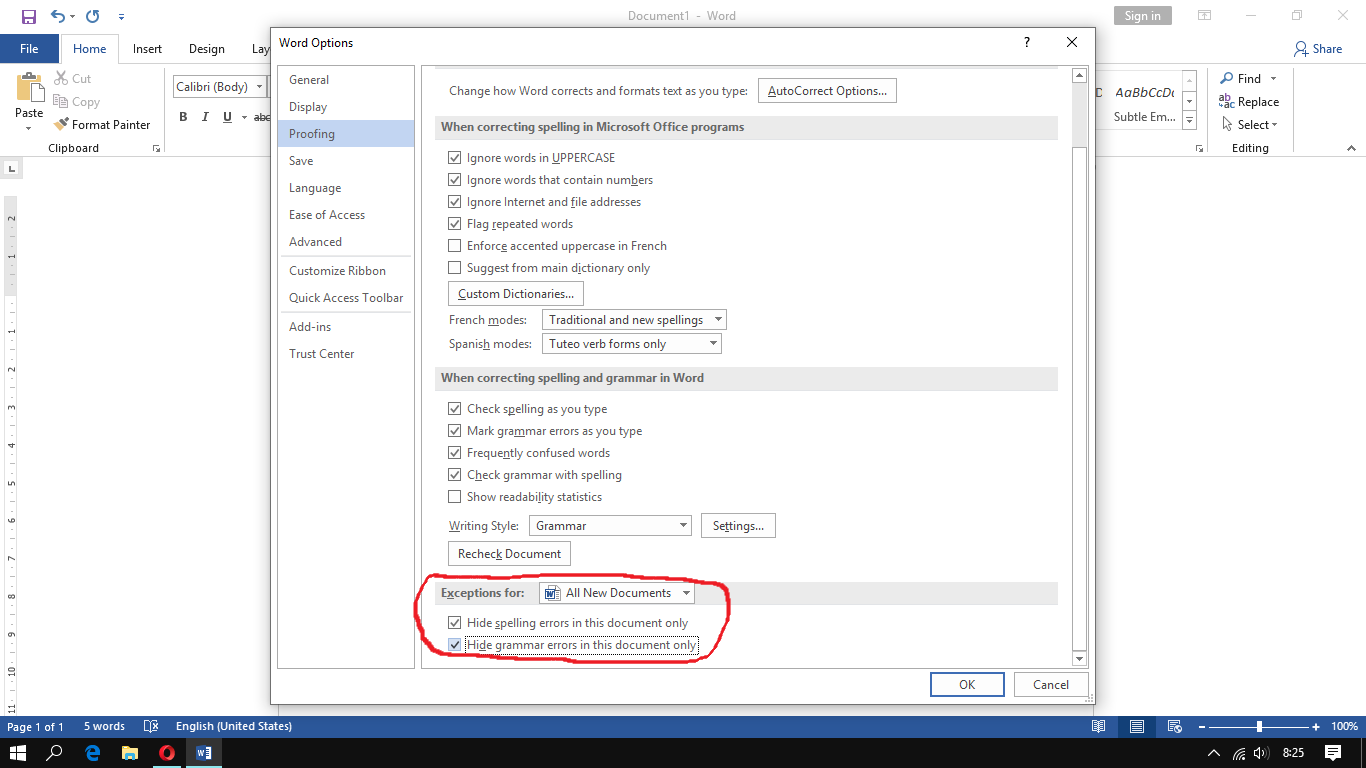Open Opera browser from the taskbar

167,753
